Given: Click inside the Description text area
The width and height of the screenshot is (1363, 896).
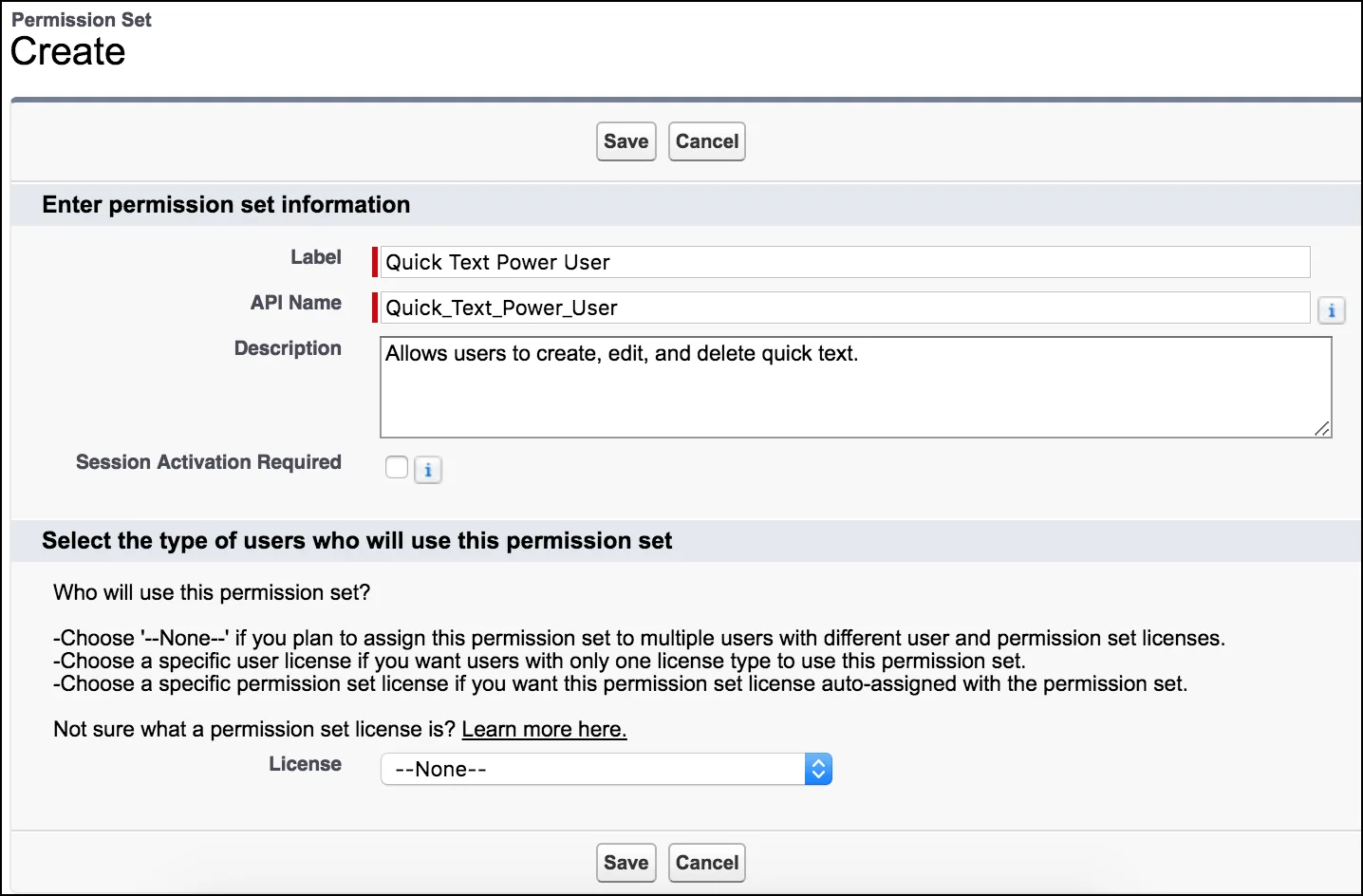Looking at the screenshot, I should click(855, 387).
